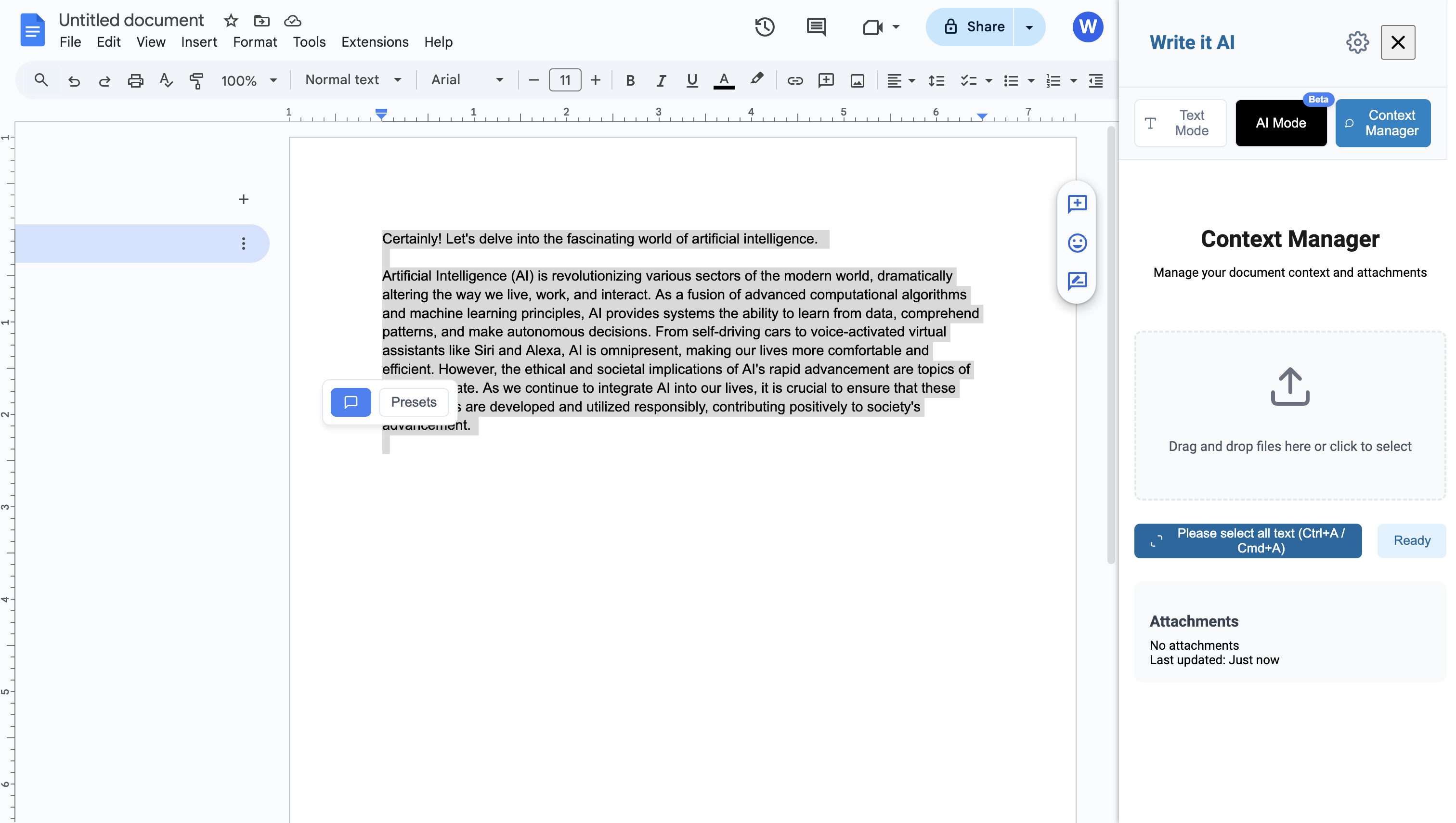Screen dimensions: 1456x823
Task: Toggle bold formatting
Action: 630,80
